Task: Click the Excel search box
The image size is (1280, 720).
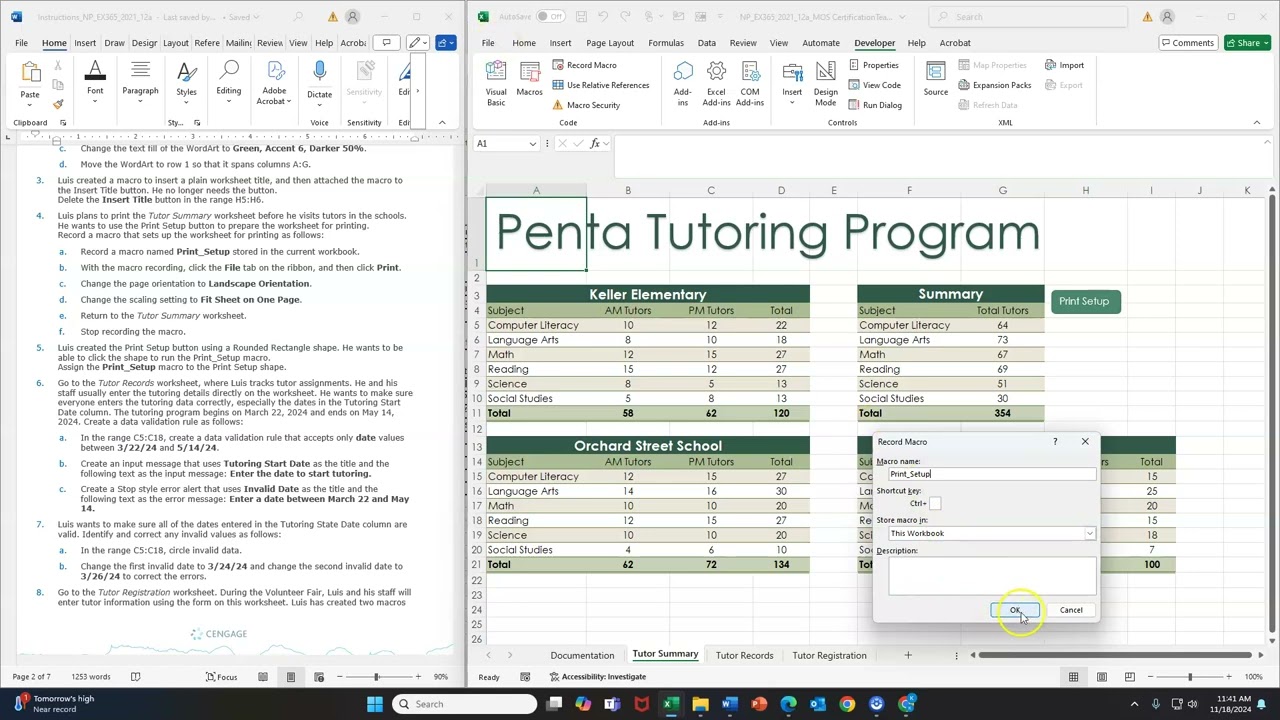Action: click(1030, 17)
